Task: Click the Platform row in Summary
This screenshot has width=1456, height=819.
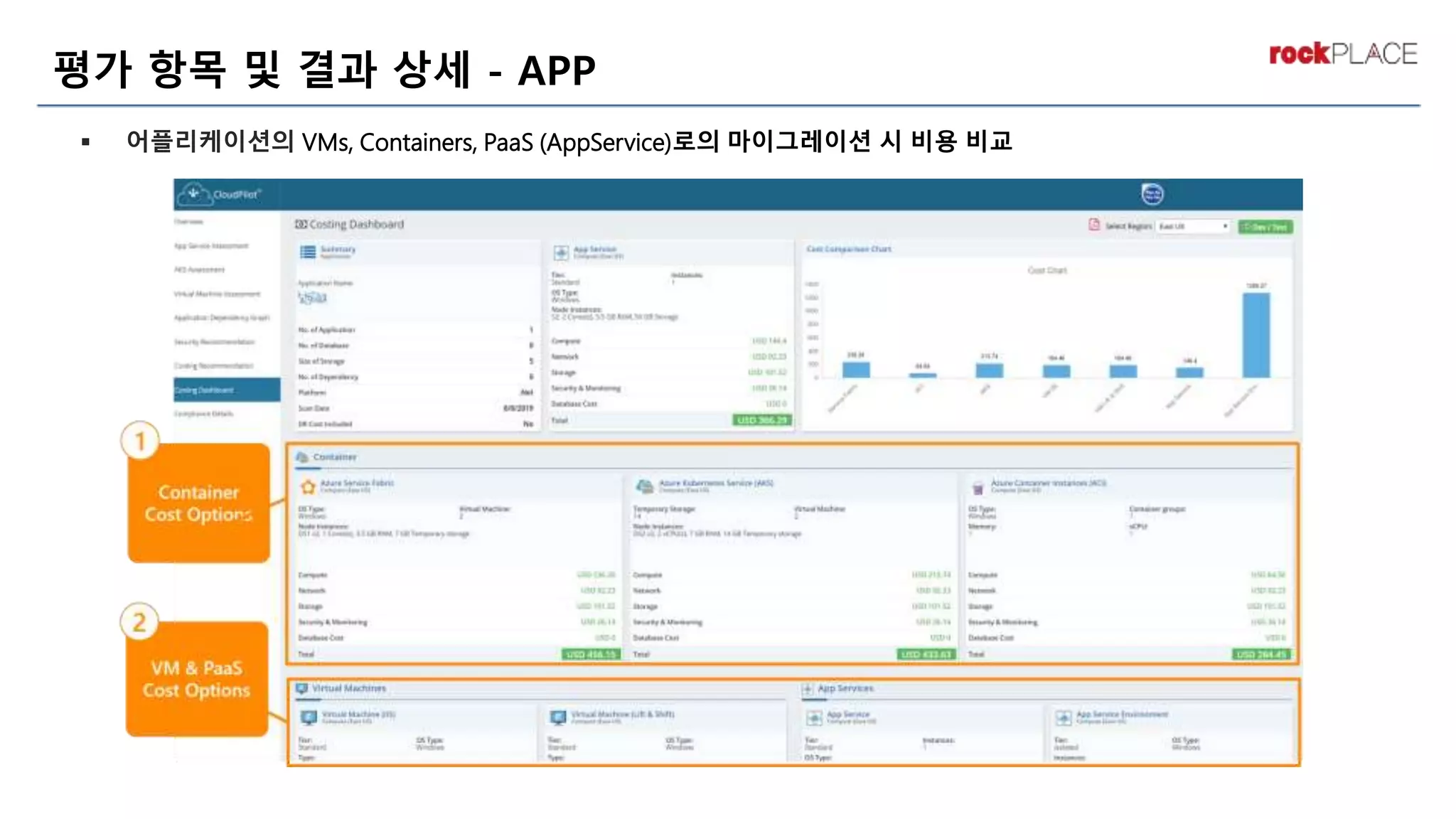Action: tap(416, 392)
